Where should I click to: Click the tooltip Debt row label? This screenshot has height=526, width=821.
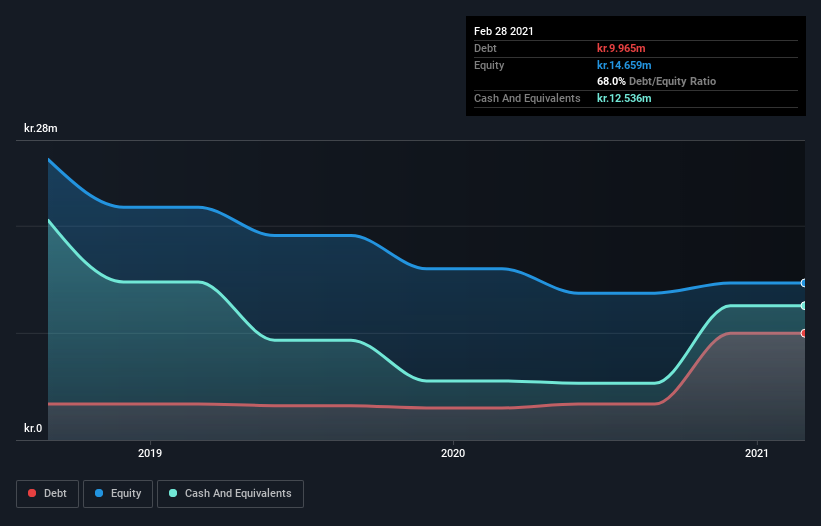(x=485, y=48)
